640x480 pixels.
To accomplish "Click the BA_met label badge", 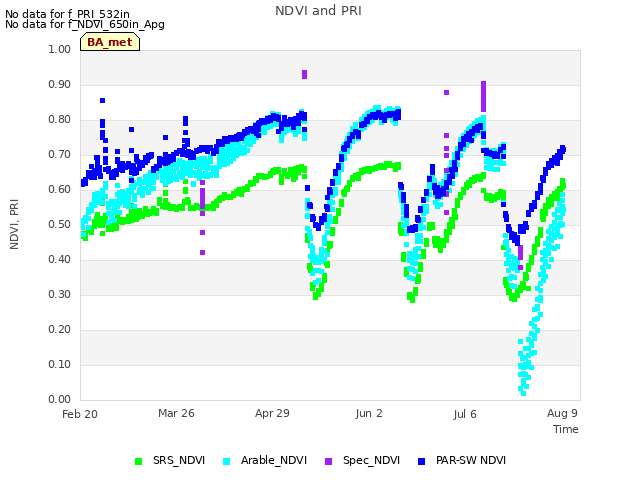I will click(110, 42).
